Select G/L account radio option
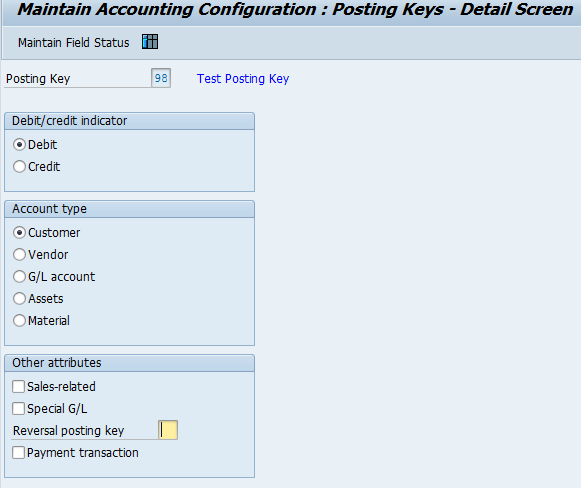The width and height of the screenshot is (581, 488). coord(19,276)
